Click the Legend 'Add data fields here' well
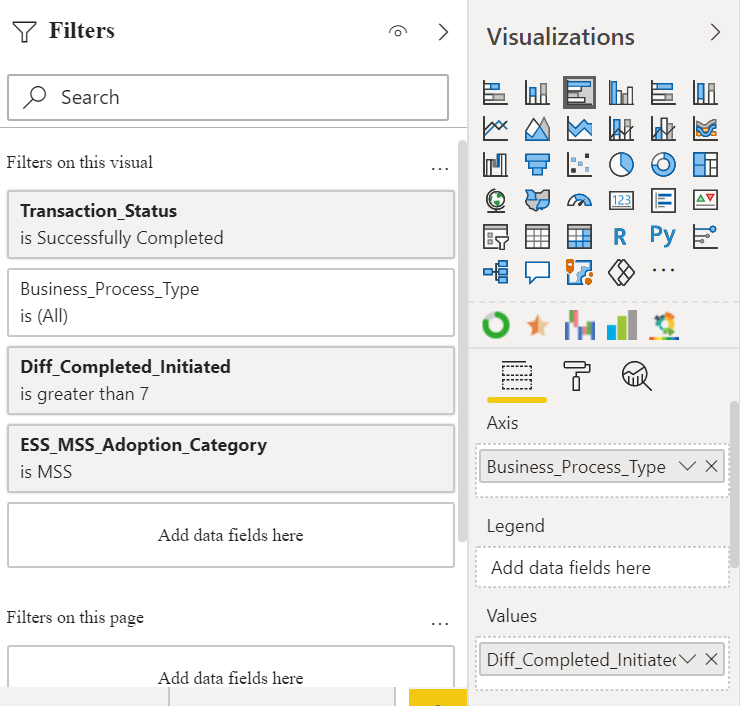Image resolution: width=740 pixels, height=706 pixels. click(x=603, y=567)
